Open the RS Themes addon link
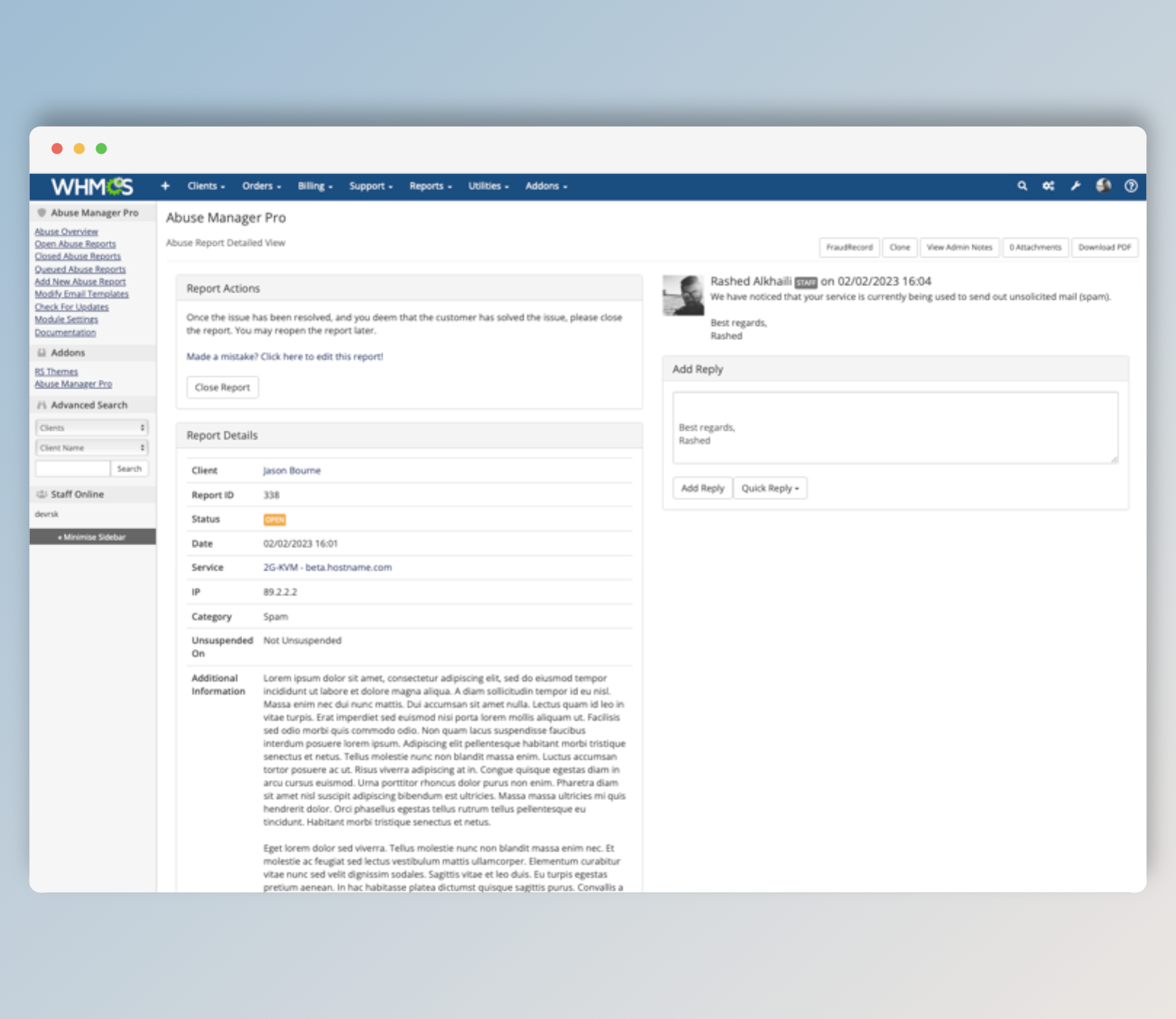This screenshot has width=1176, height=1019. (x=56, y=372)
